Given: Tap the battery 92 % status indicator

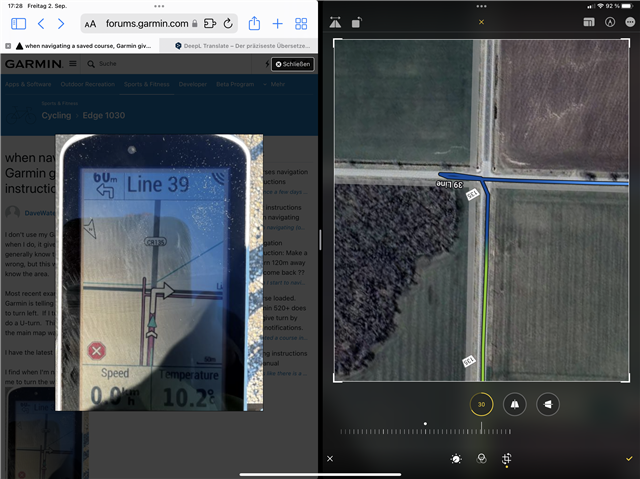Looking at the screenshot, I should click(619, 6).
